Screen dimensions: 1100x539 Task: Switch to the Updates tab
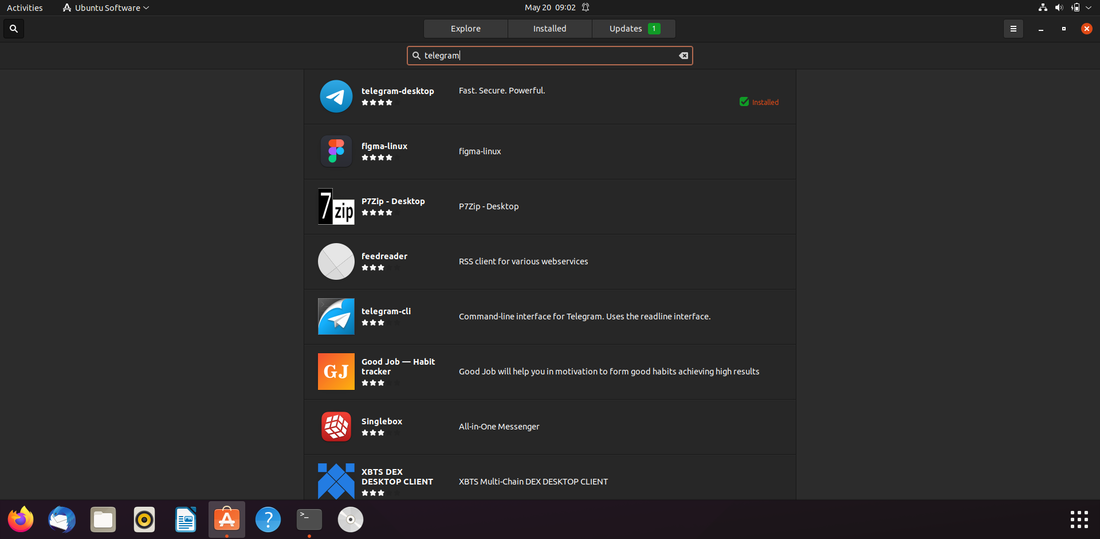pyautogui.click(x=634, y=29)
